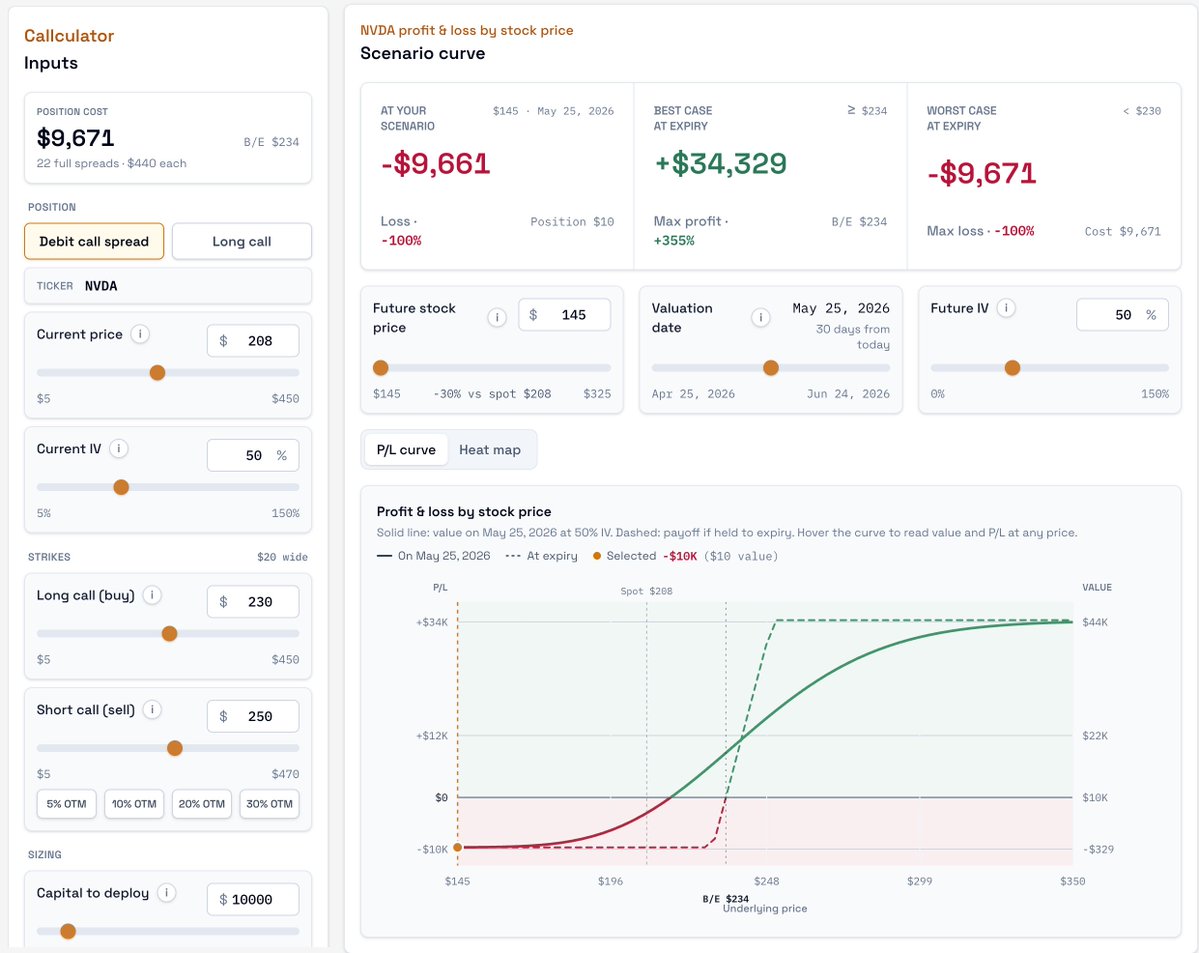Open the Future stock price info icon
The height and width of the screenshot is (953, 1199).
[497, 317]
